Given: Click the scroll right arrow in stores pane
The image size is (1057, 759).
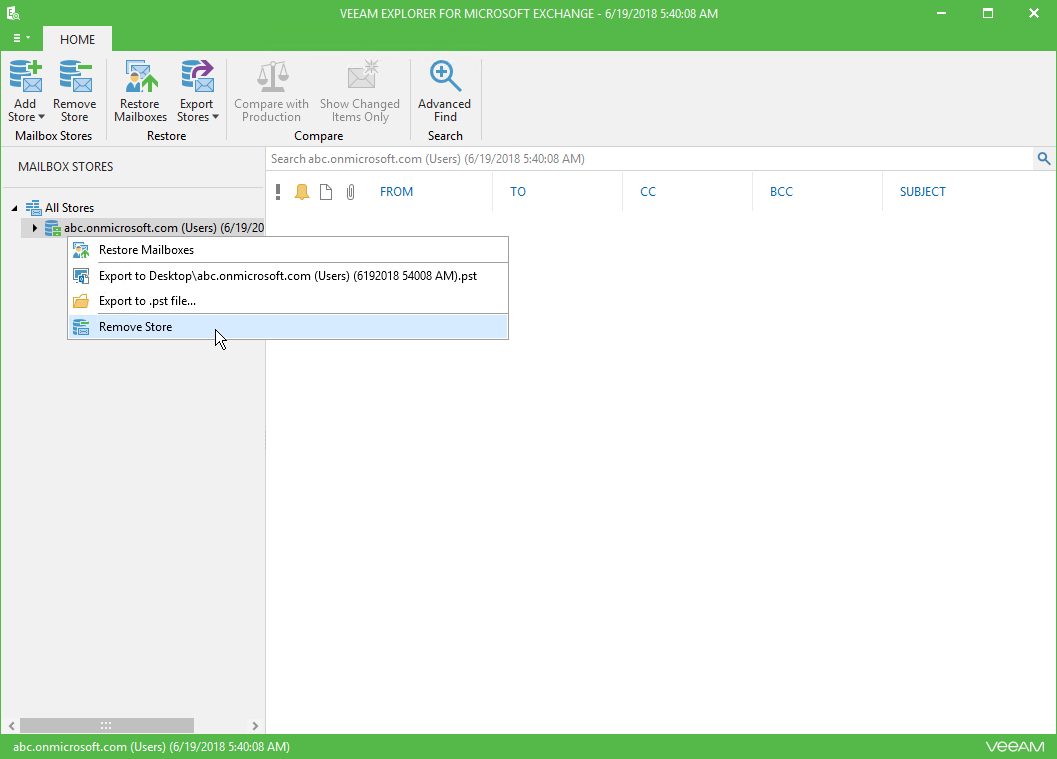Looking at the screenshot, I should (x=255, y=726).
